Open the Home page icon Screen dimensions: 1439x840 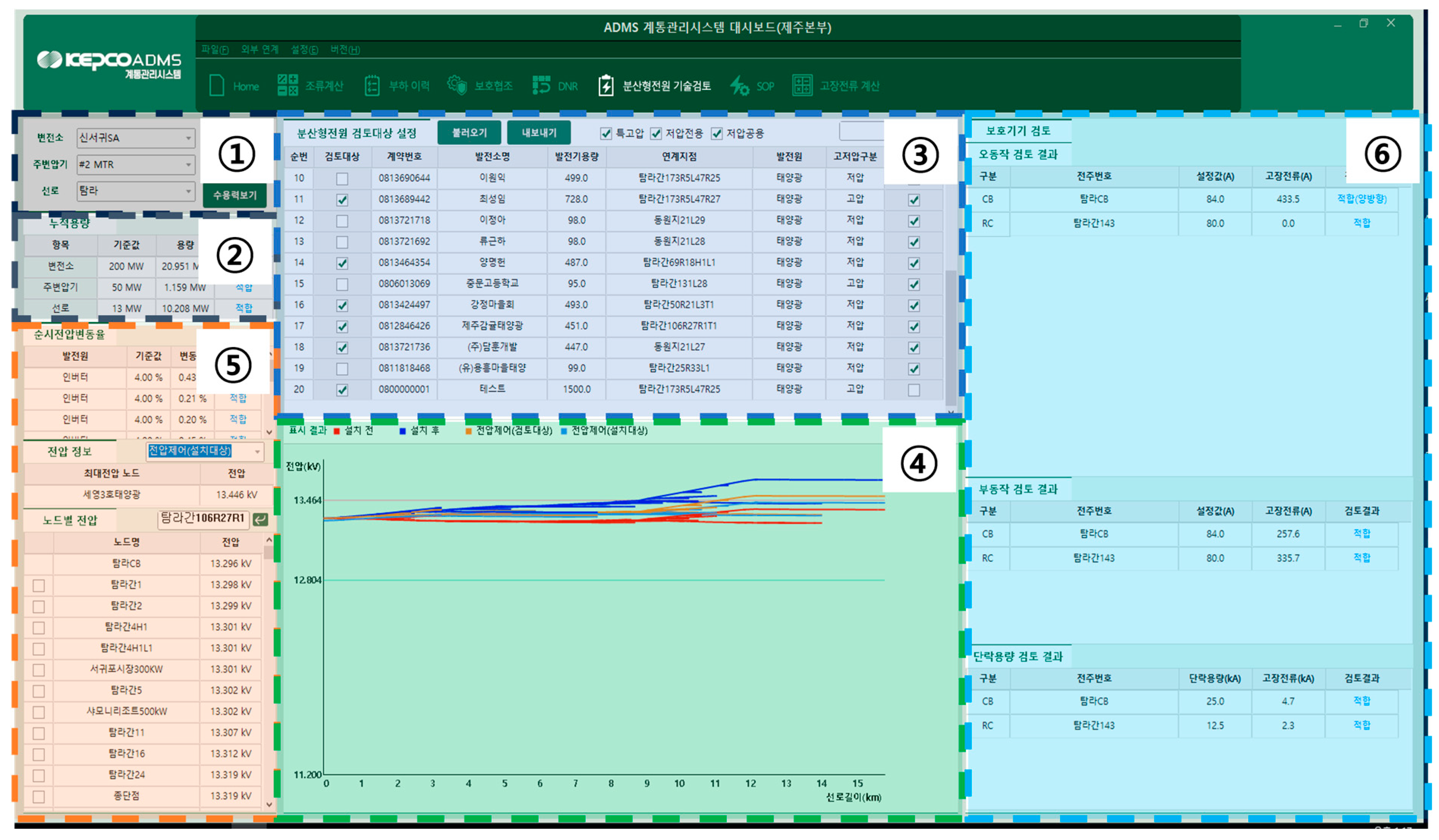[x=217, y=86]
